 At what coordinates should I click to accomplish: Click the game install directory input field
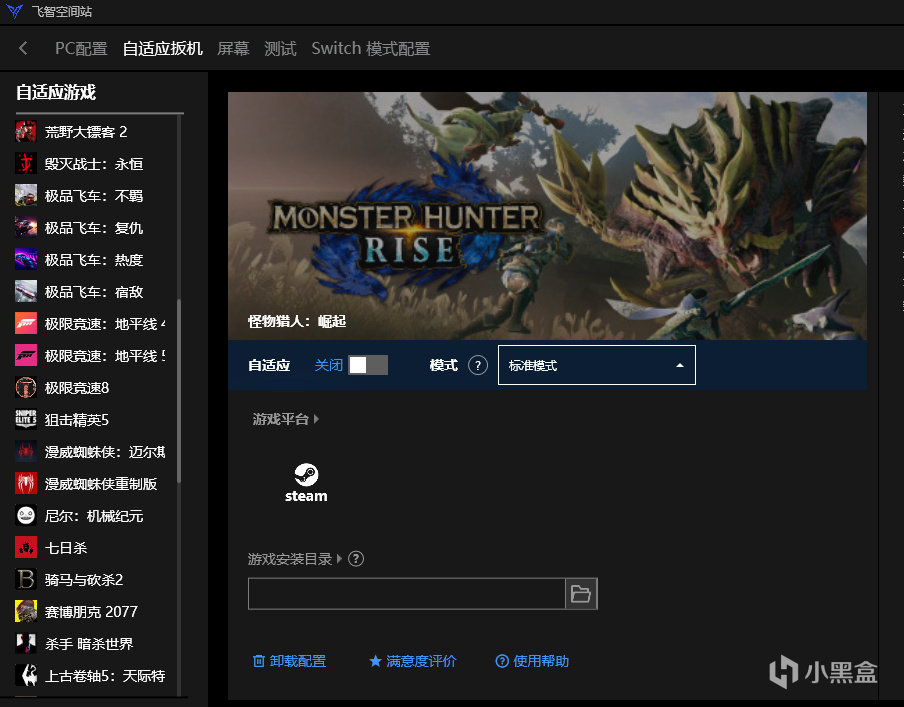(406, 593)
